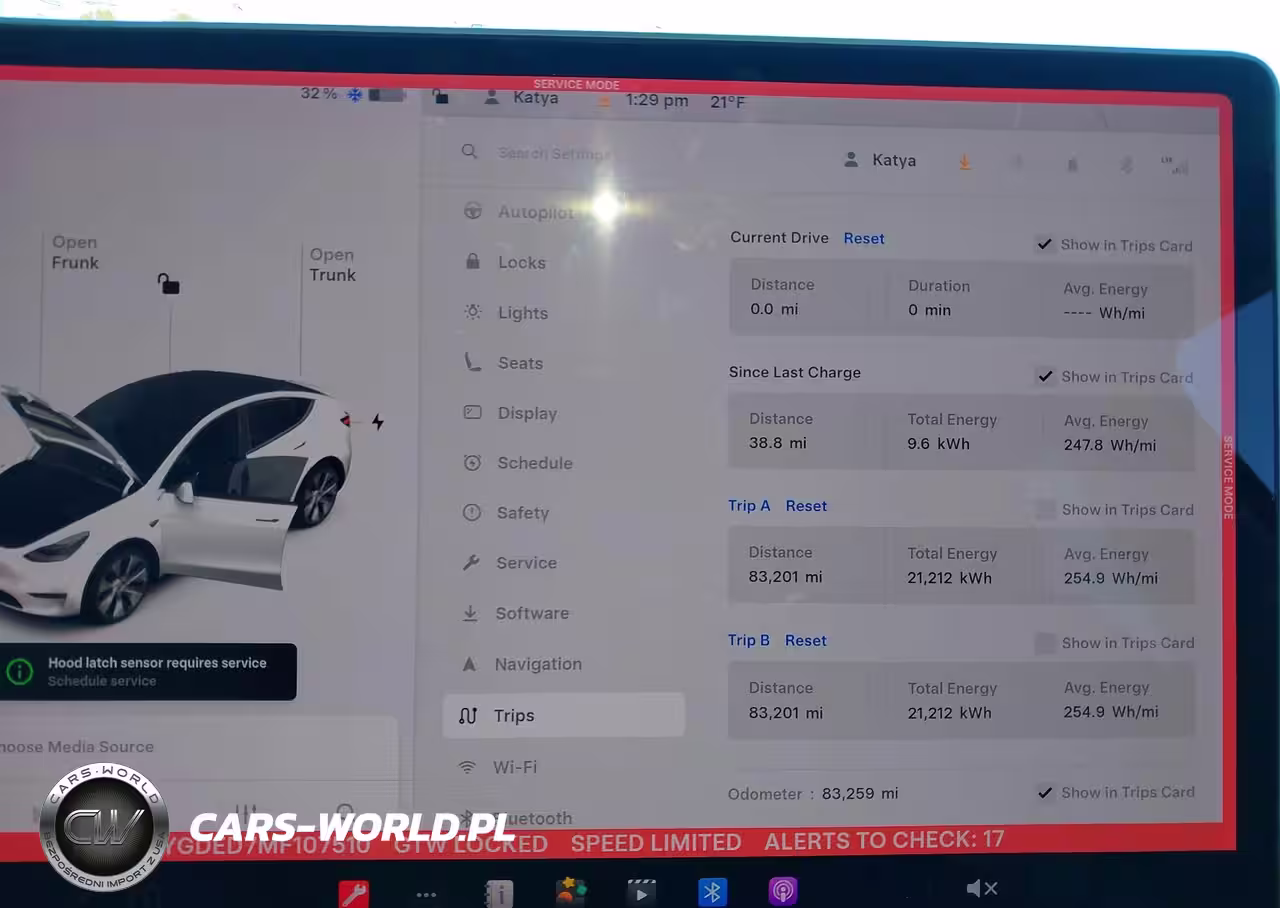
Task: Reset the Current Drive stats
Action: (x=864, y=238)
